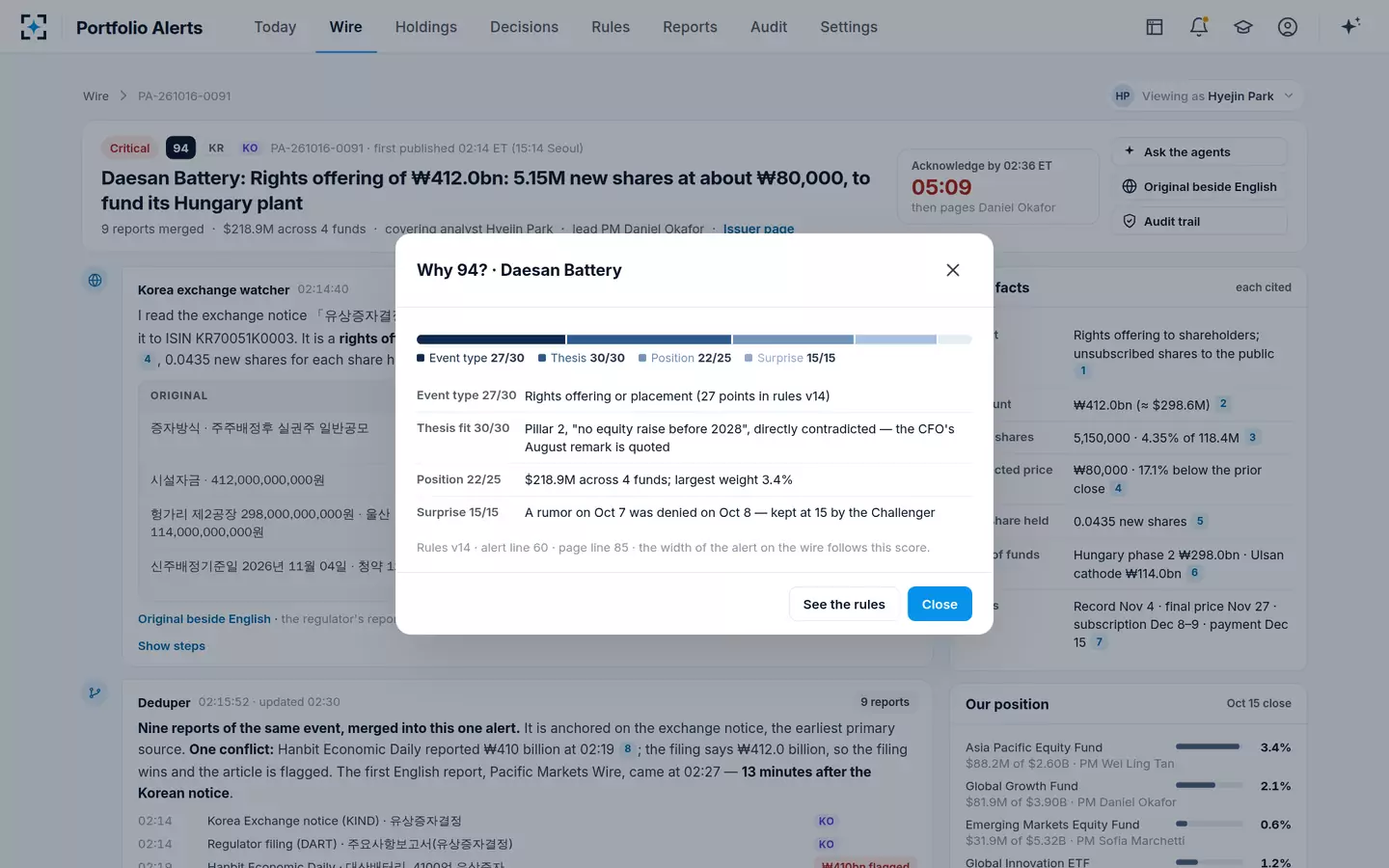Click the Asia Pacific Equity Fund weight bar
The height and width of the screenshot is (868, 1389).
click(1208, 747)
